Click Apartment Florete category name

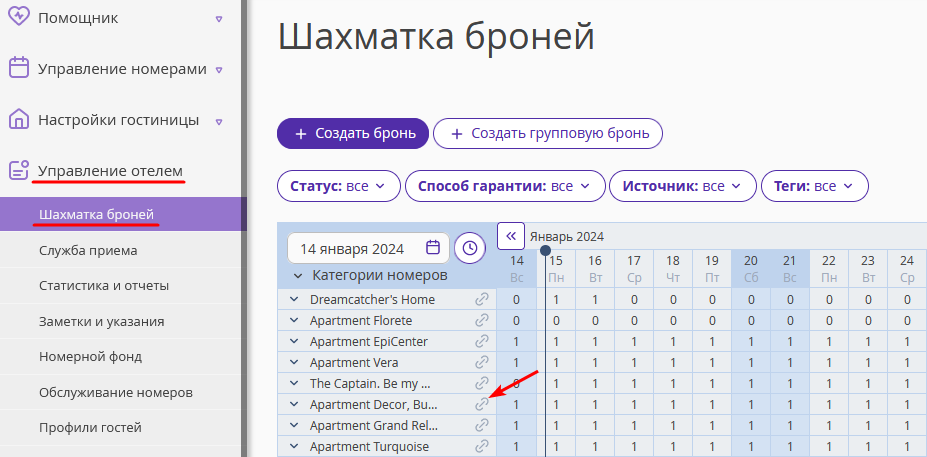[361, 320]
